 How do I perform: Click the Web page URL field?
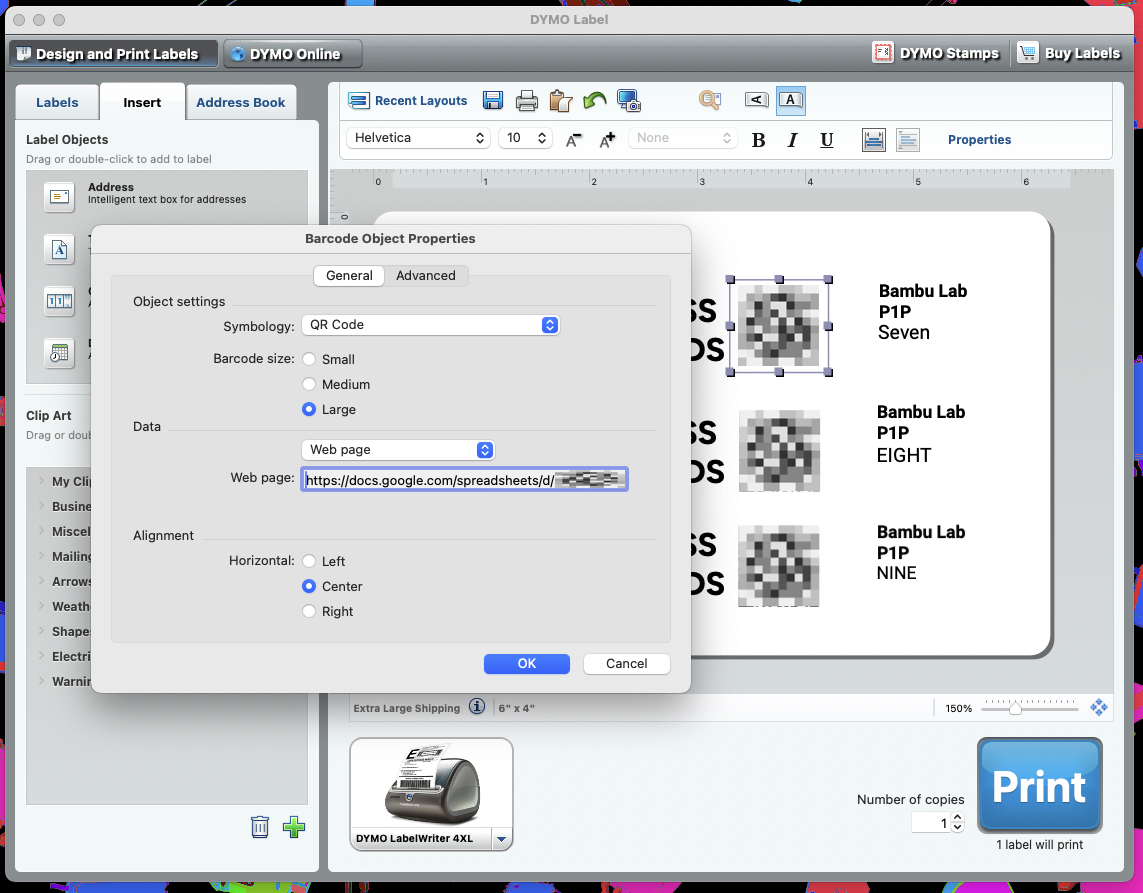point(464,480)
